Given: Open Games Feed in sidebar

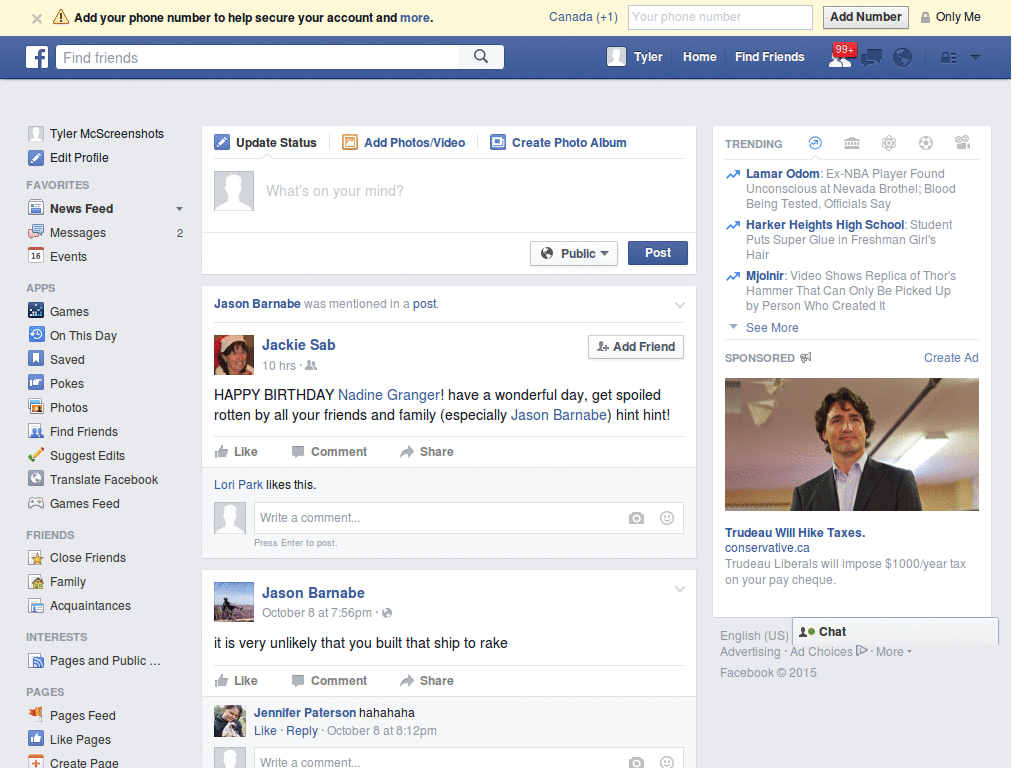Looking at the screenshot, I should [x=74, y=504].
